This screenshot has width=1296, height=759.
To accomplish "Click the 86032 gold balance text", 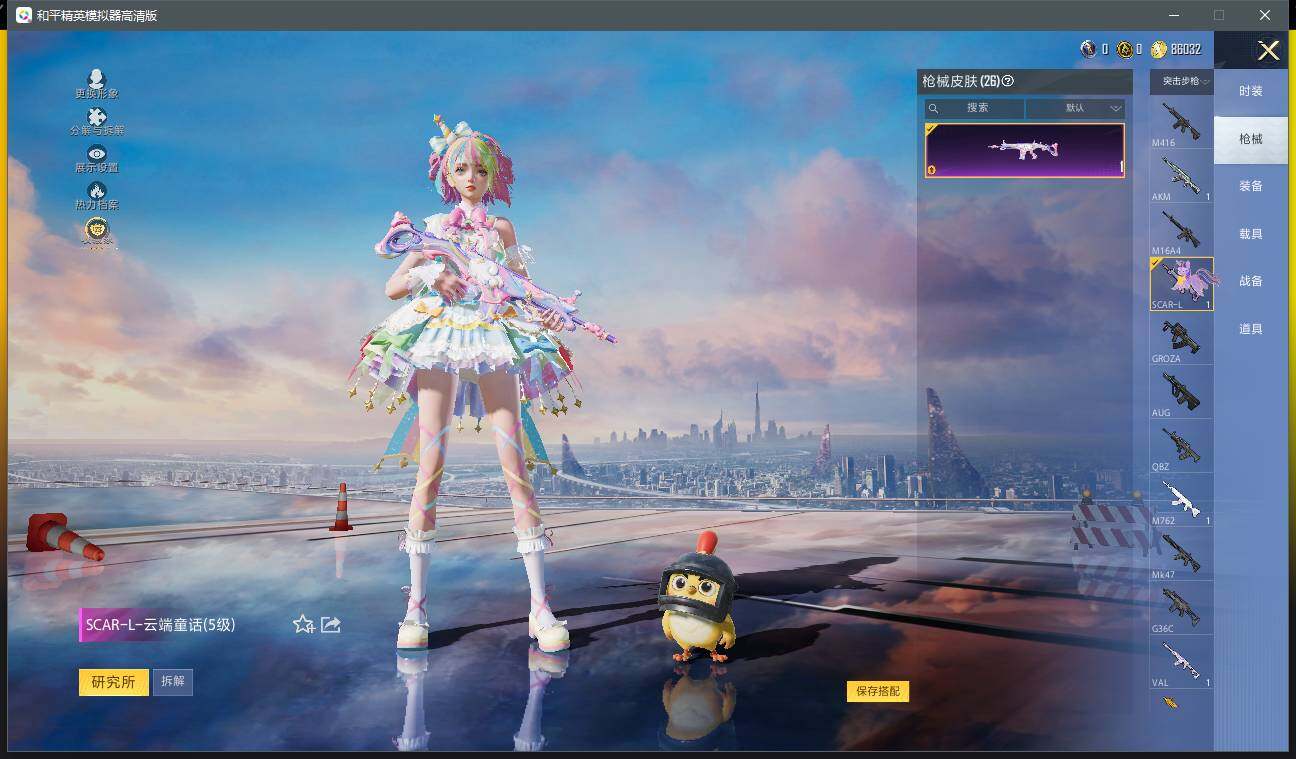I will (1186, 49).
